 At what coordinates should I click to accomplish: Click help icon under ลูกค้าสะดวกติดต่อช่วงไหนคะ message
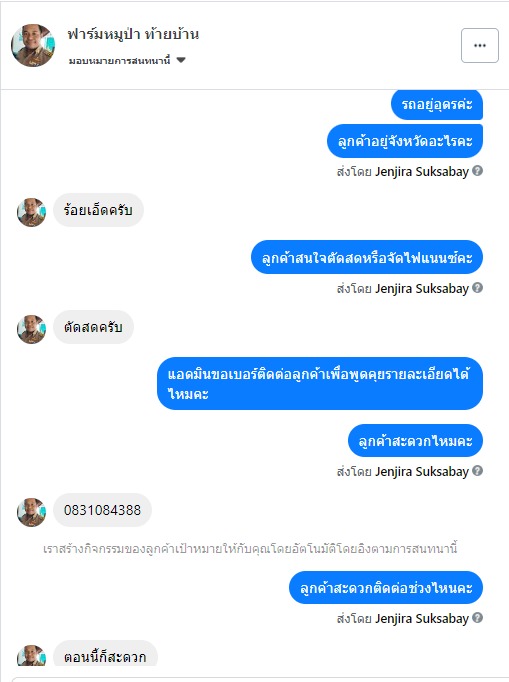click(477, 618)
